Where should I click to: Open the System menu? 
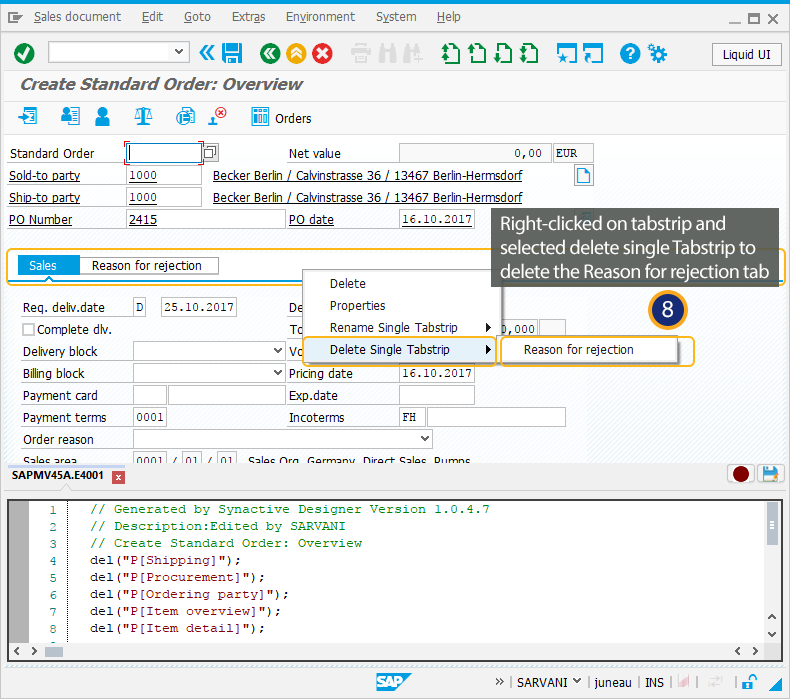[x=396, y=17]
